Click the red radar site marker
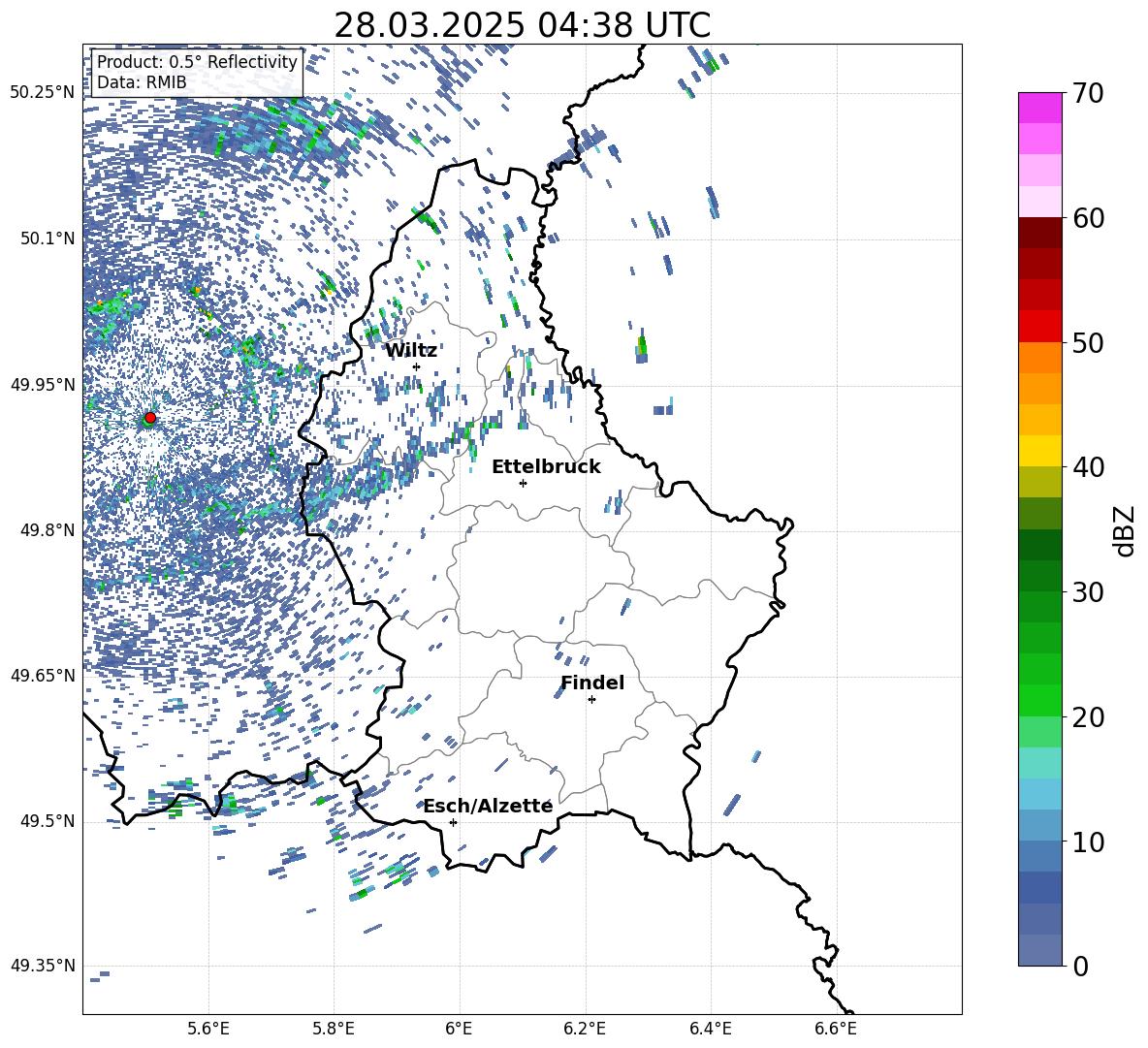1148x1048 pixels. click(150, 417)
